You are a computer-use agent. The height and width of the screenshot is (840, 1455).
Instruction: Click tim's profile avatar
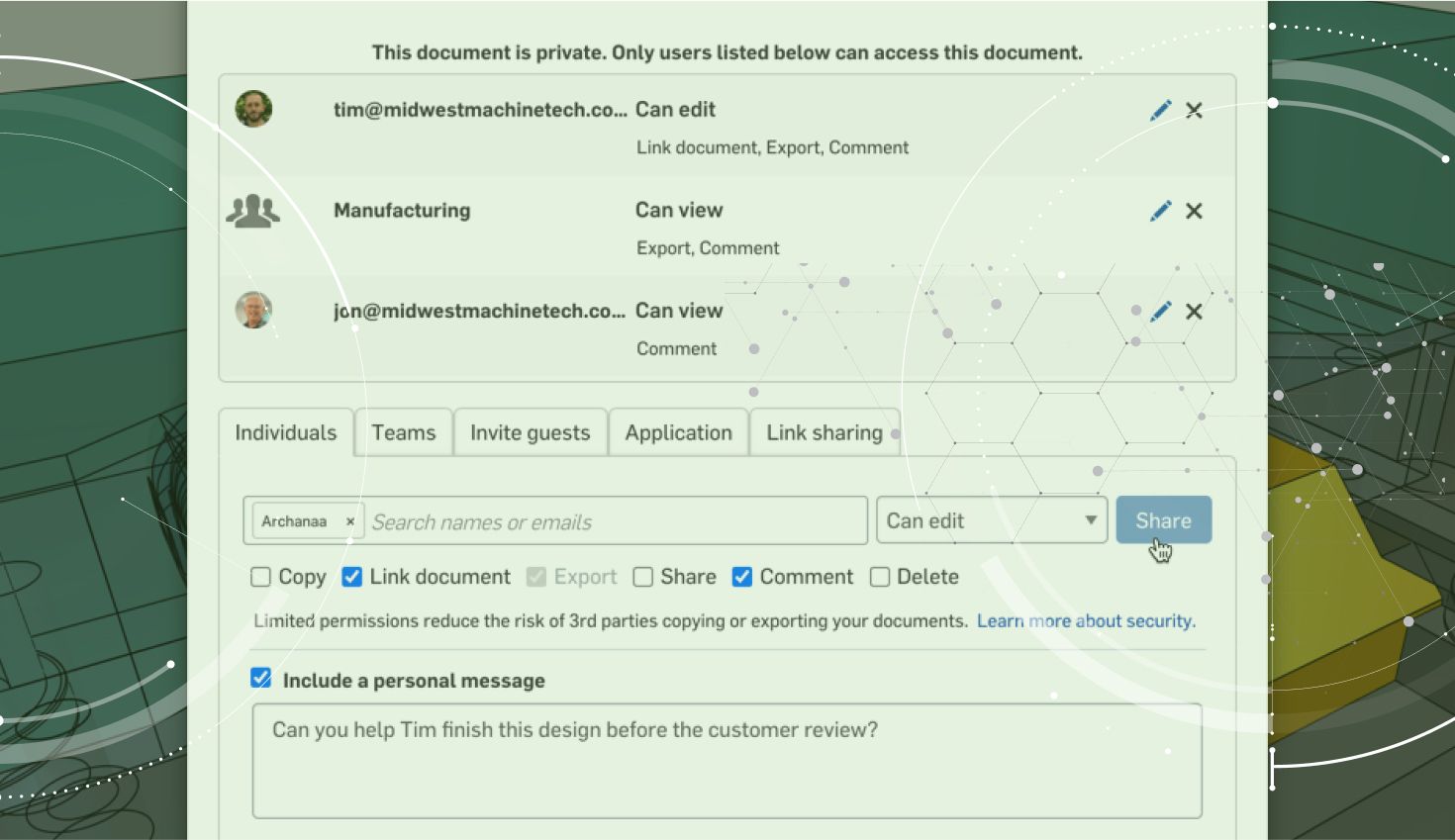(253, 110)
